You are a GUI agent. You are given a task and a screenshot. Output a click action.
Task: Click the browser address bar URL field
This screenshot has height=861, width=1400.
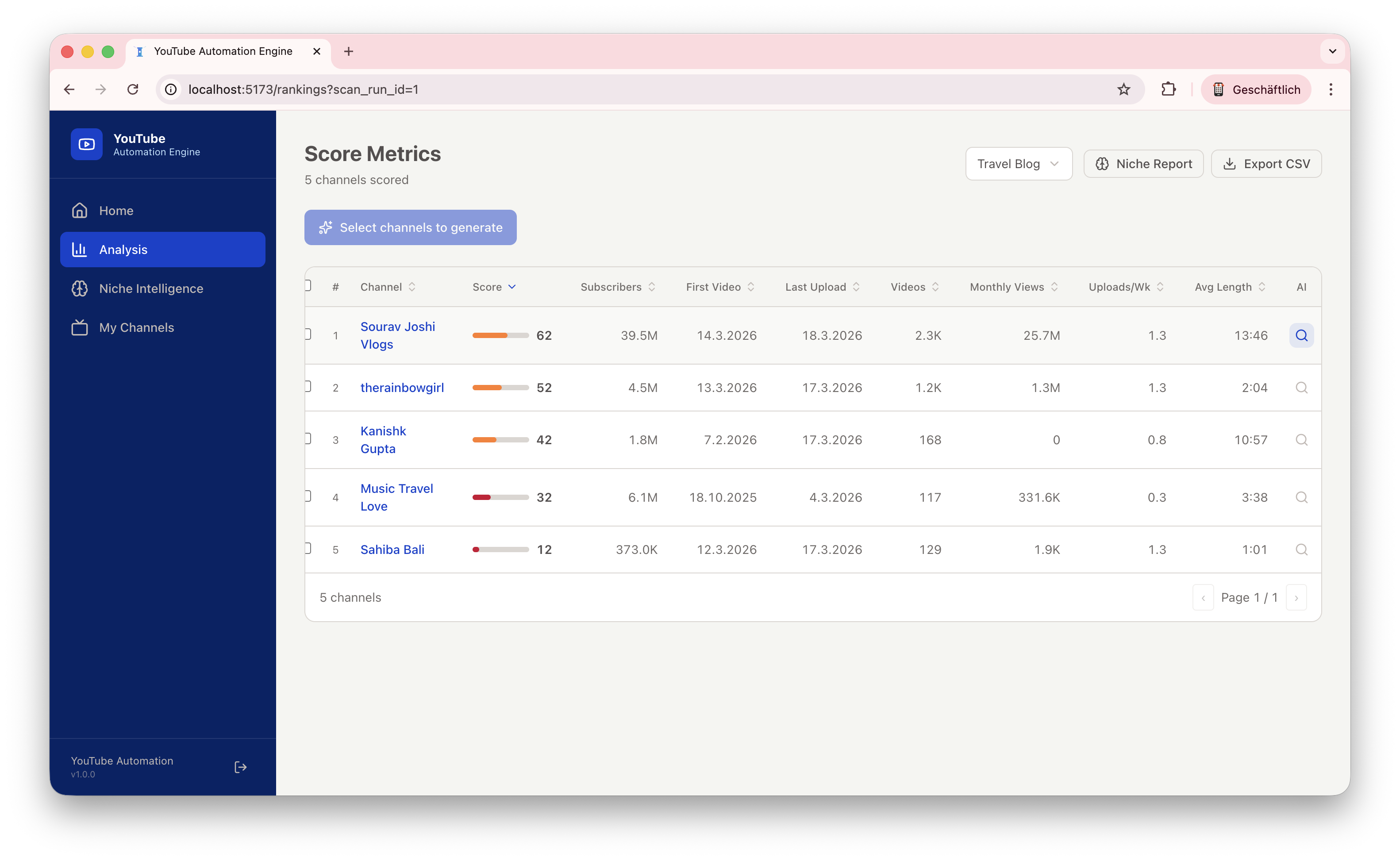(626, 89)
